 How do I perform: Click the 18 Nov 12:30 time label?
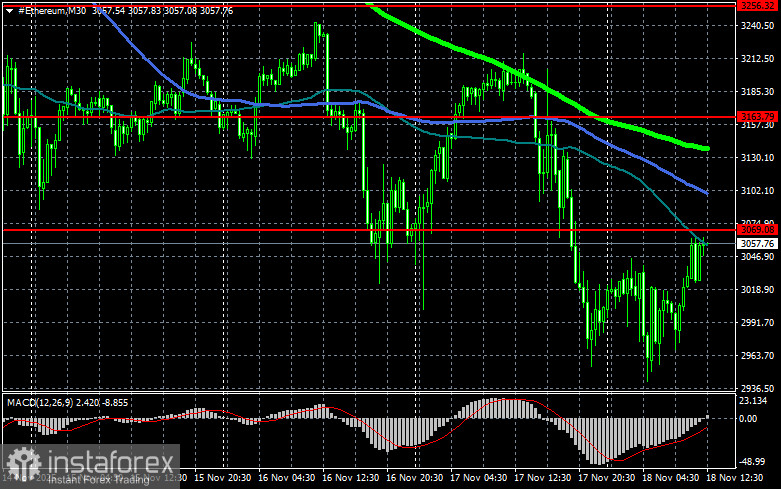(734, 478)
